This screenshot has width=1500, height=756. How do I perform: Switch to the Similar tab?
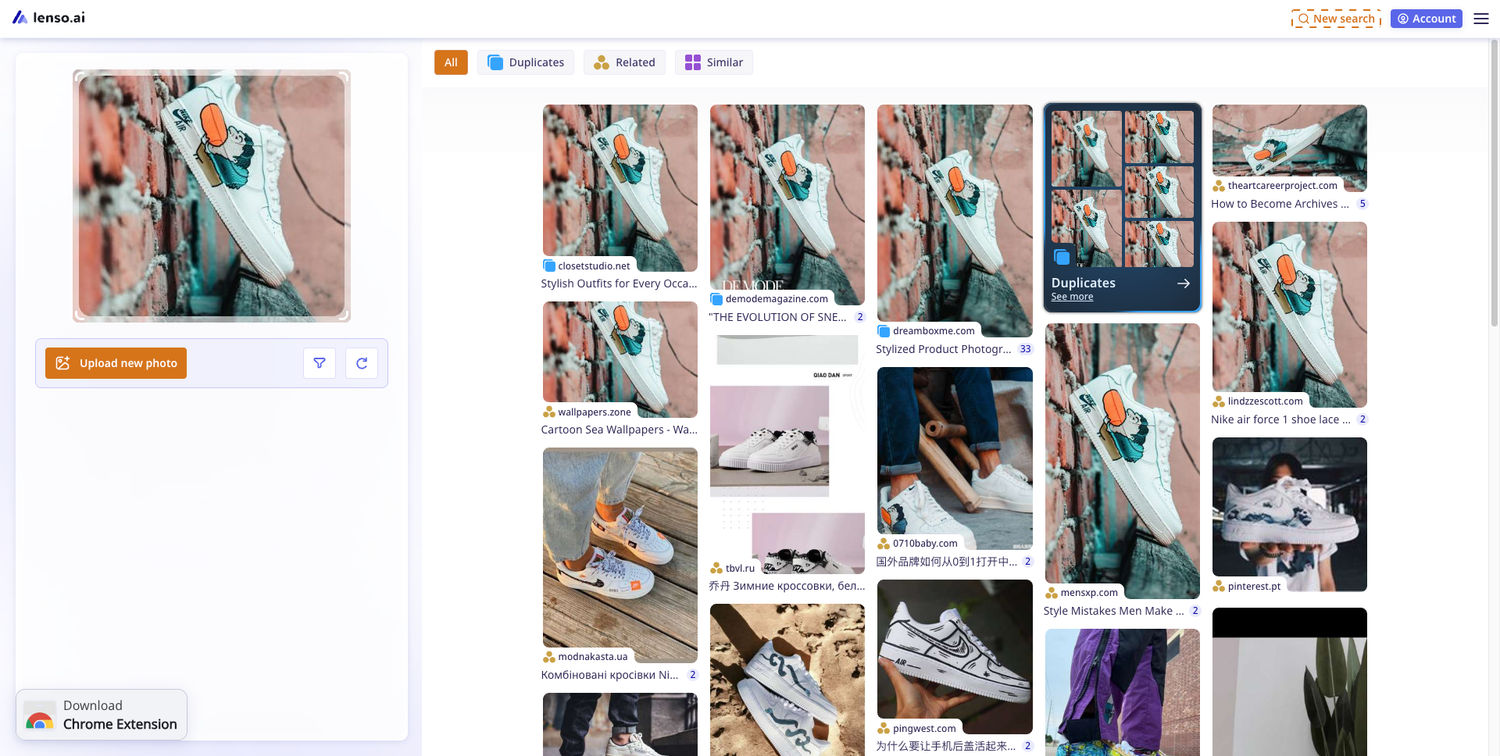tap(714, 62)
